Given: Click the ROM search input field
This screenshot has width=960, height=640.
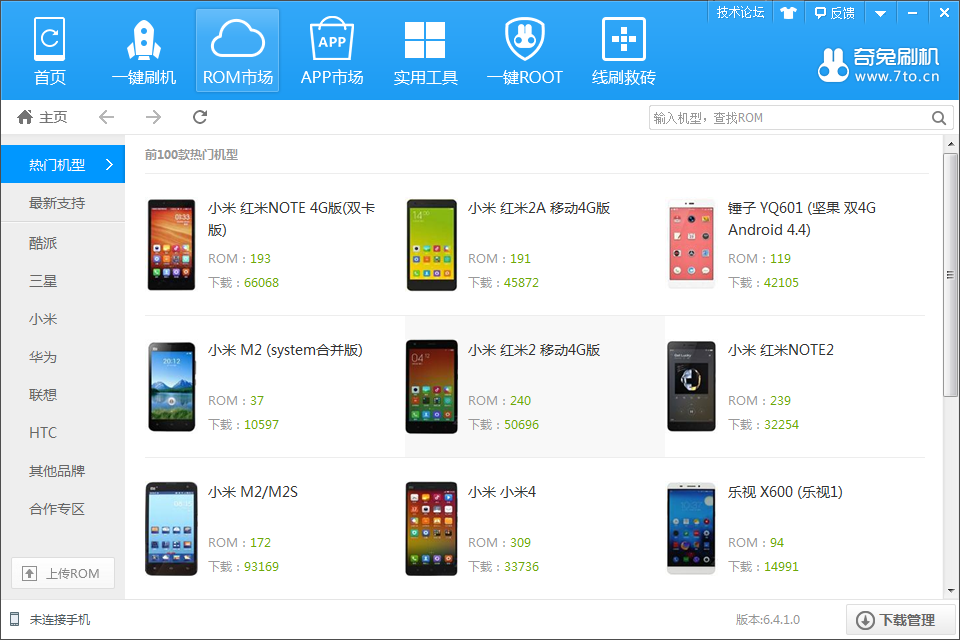Looking at the screenshot, I should [x=788, y=118].
